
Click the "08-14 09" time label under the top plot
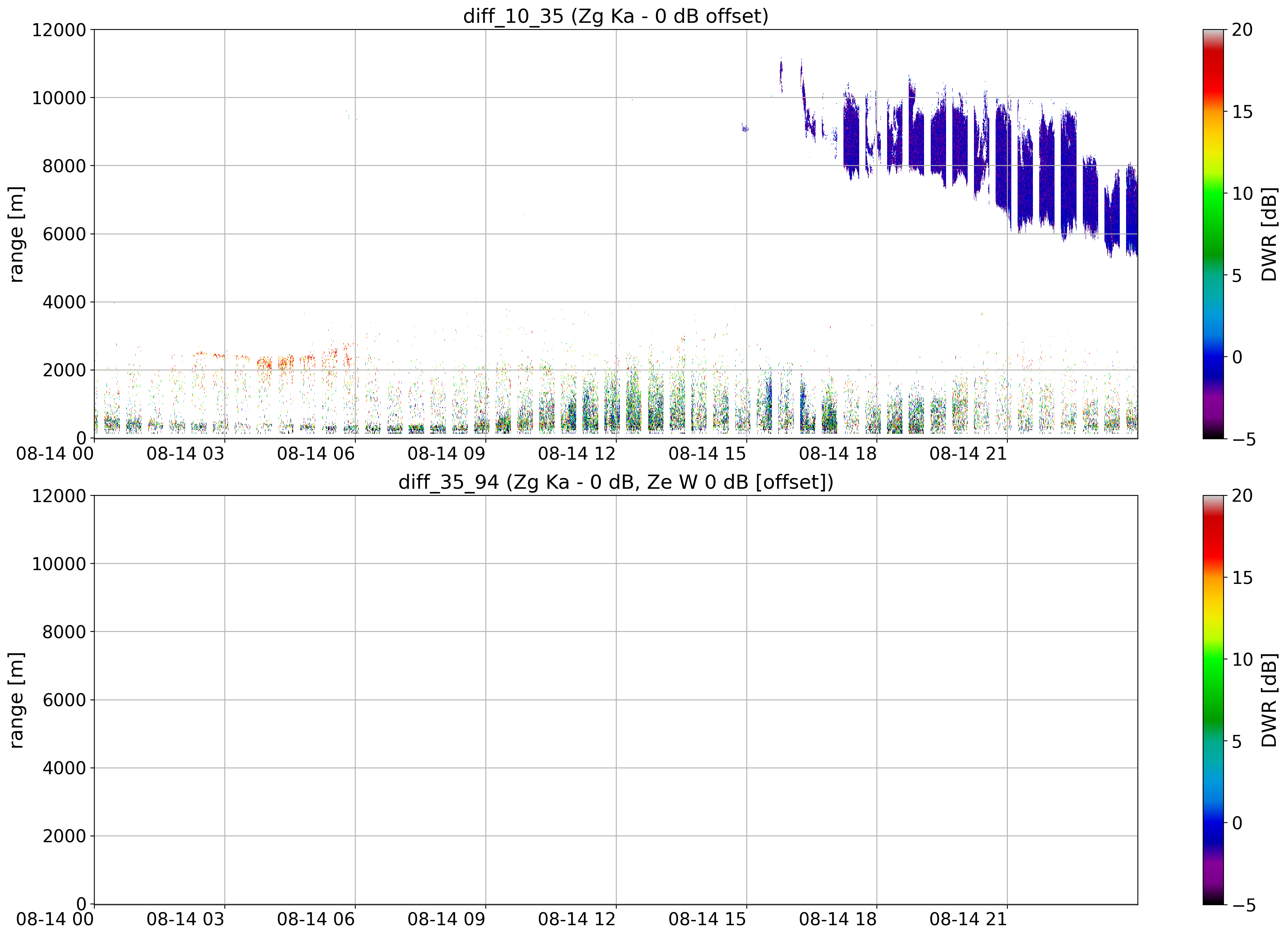point(446,453)
